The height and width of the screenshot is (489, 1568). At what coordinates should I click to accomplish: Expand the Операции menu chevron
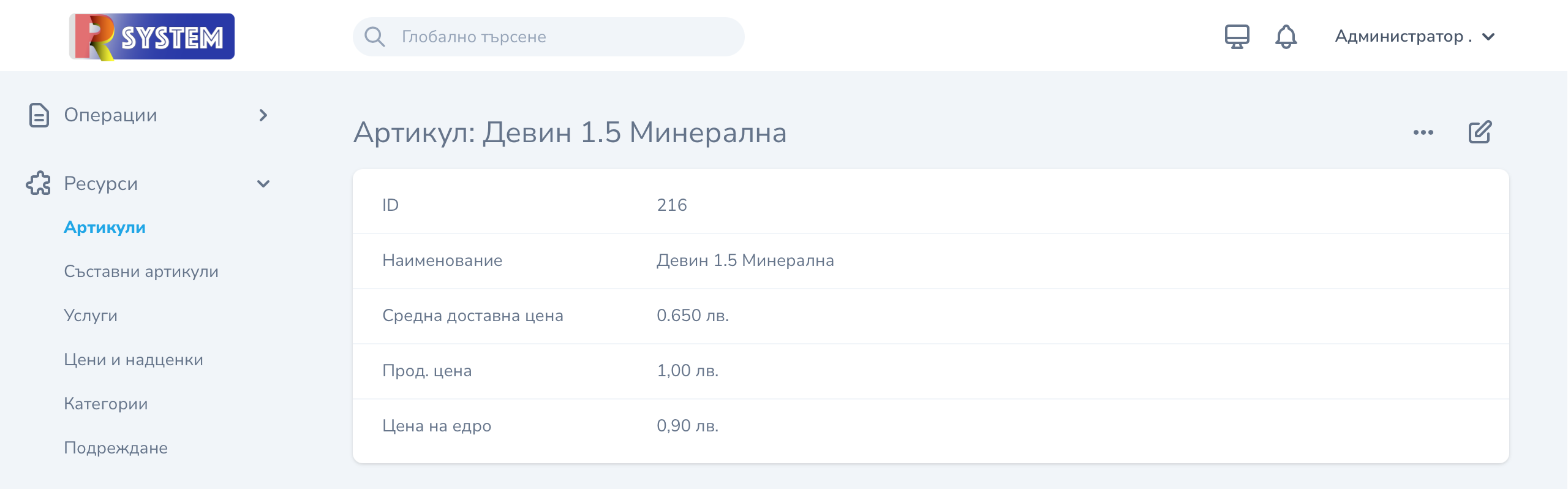tap(263, 115)
